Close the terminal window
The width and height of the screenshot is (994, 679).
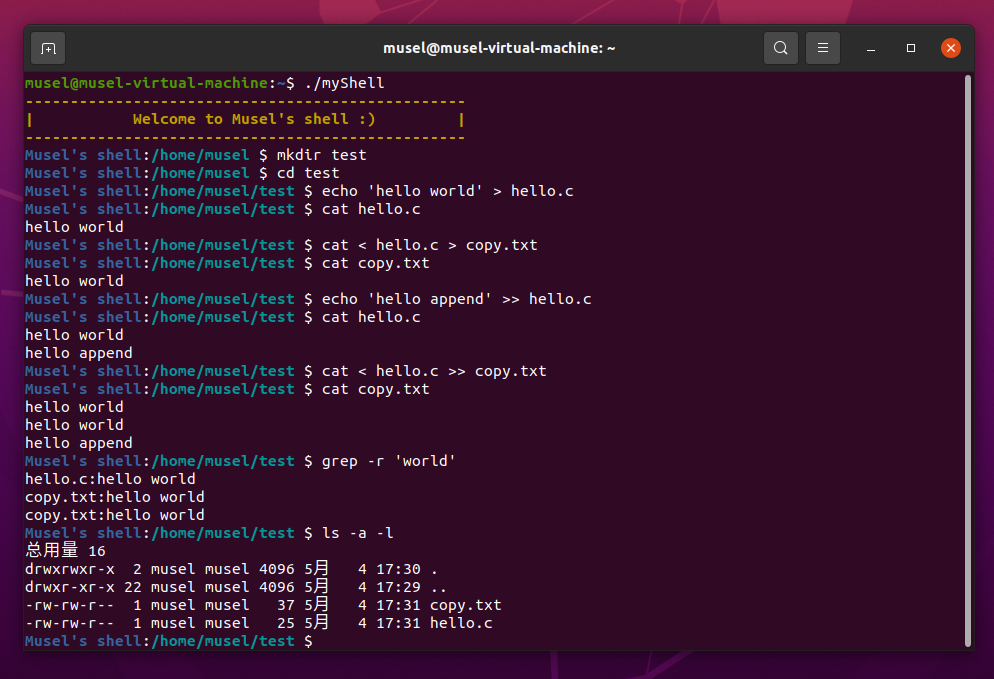tap(950, 48)
